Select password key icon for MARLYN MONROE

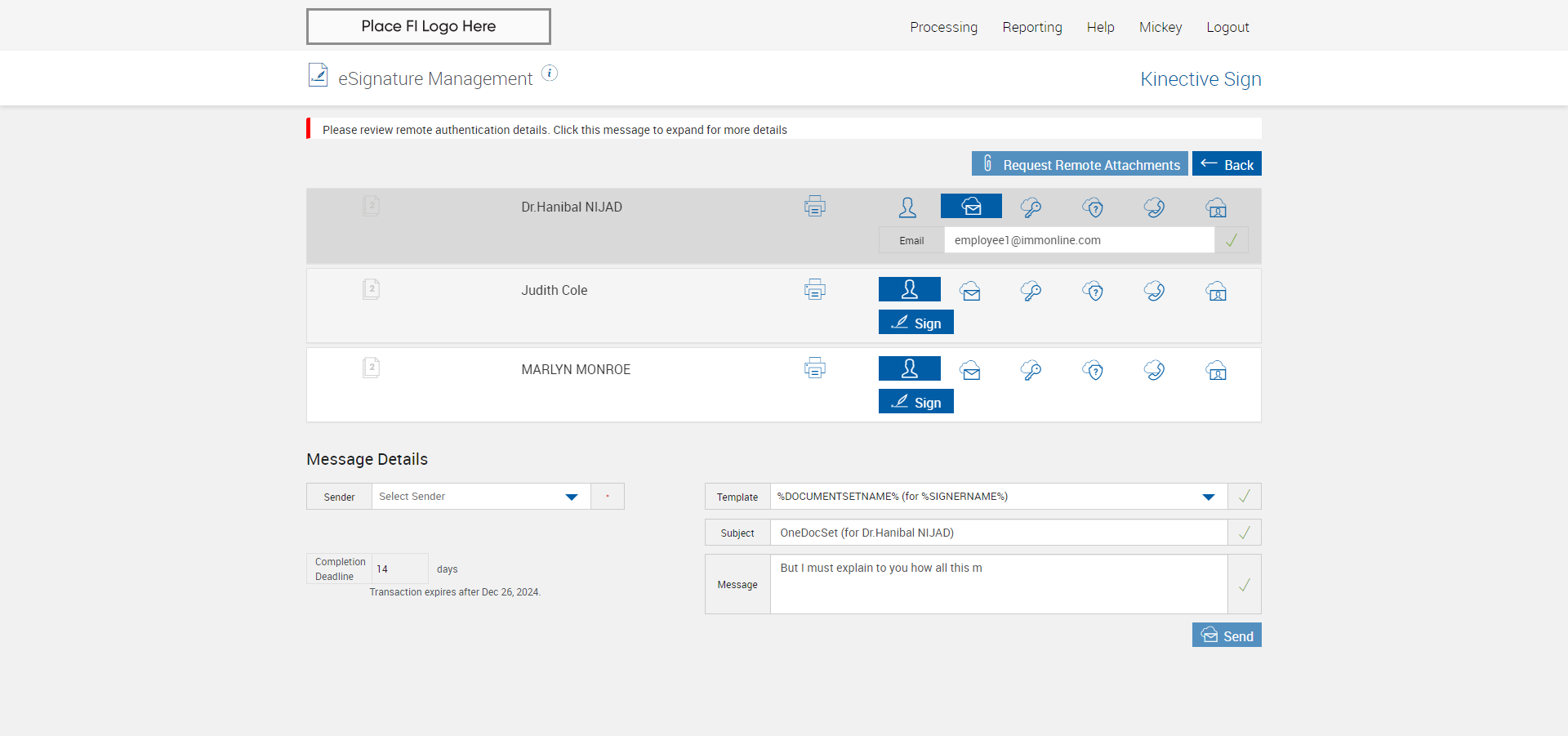[x=1031, y=371]
